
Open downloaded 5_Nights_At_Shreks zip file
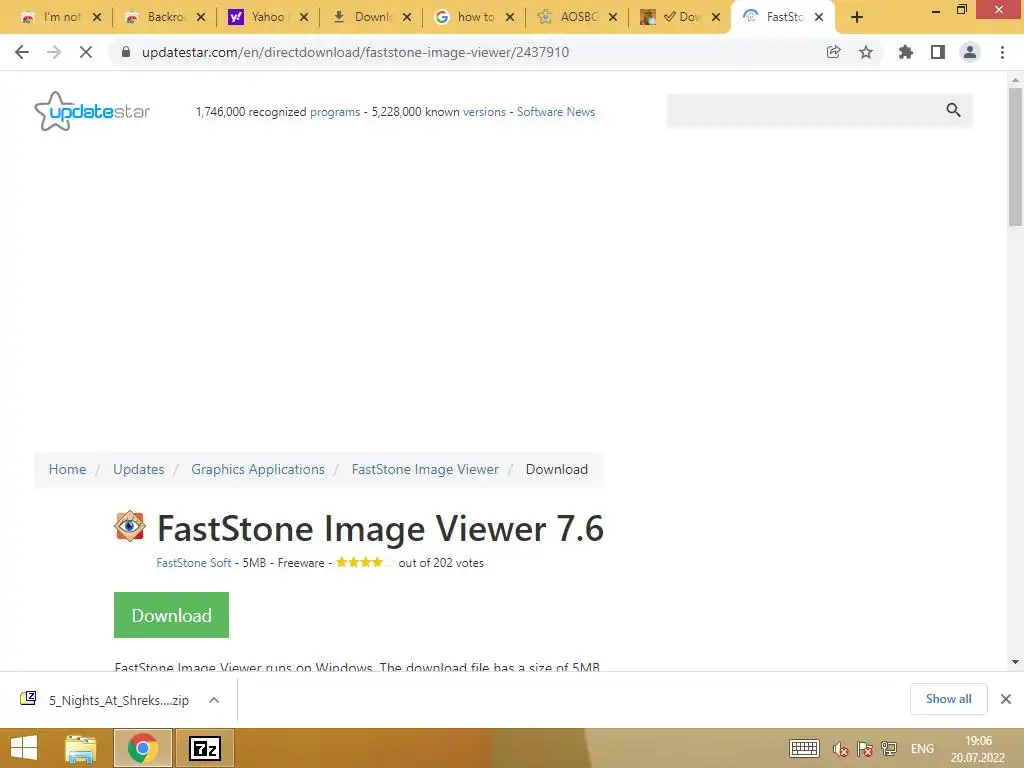point(119,700)
